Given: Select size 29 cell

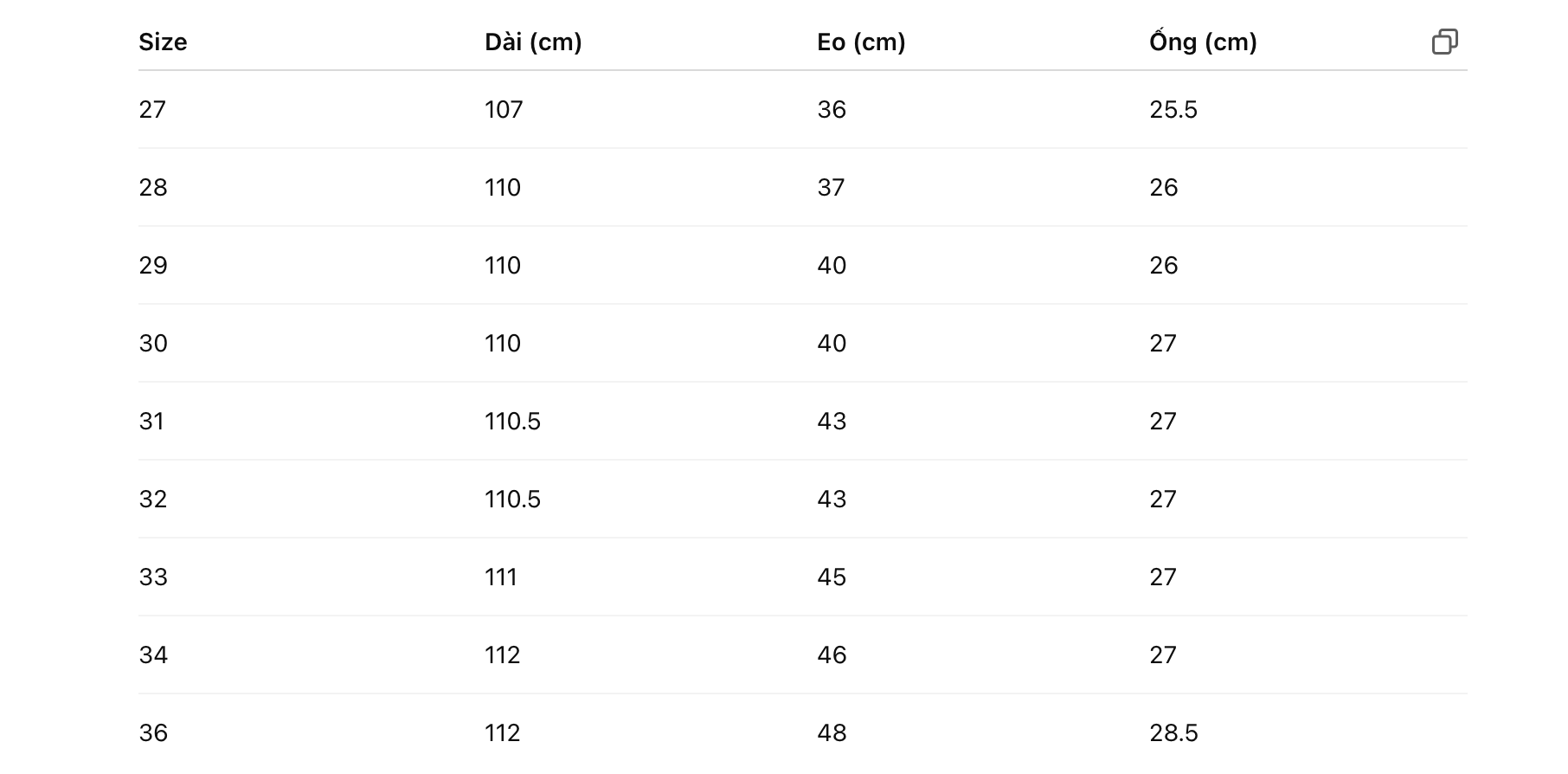Looking at the screenshot, I should click(x=153, y=265).
